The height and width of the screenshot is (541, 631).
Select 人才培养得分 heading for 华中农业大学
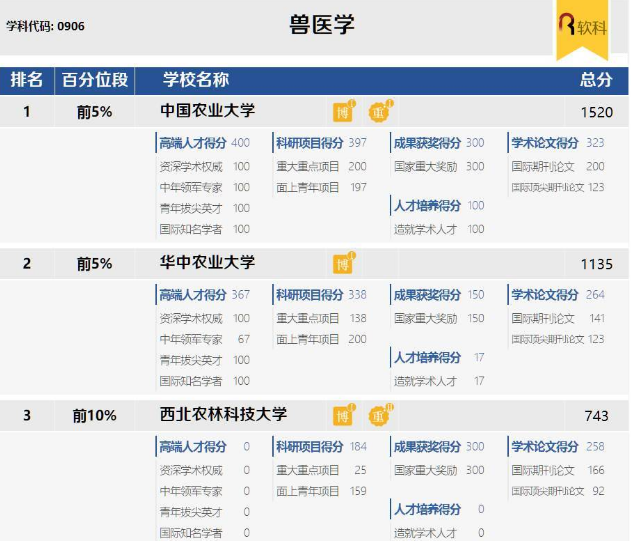tap(427, 357)
